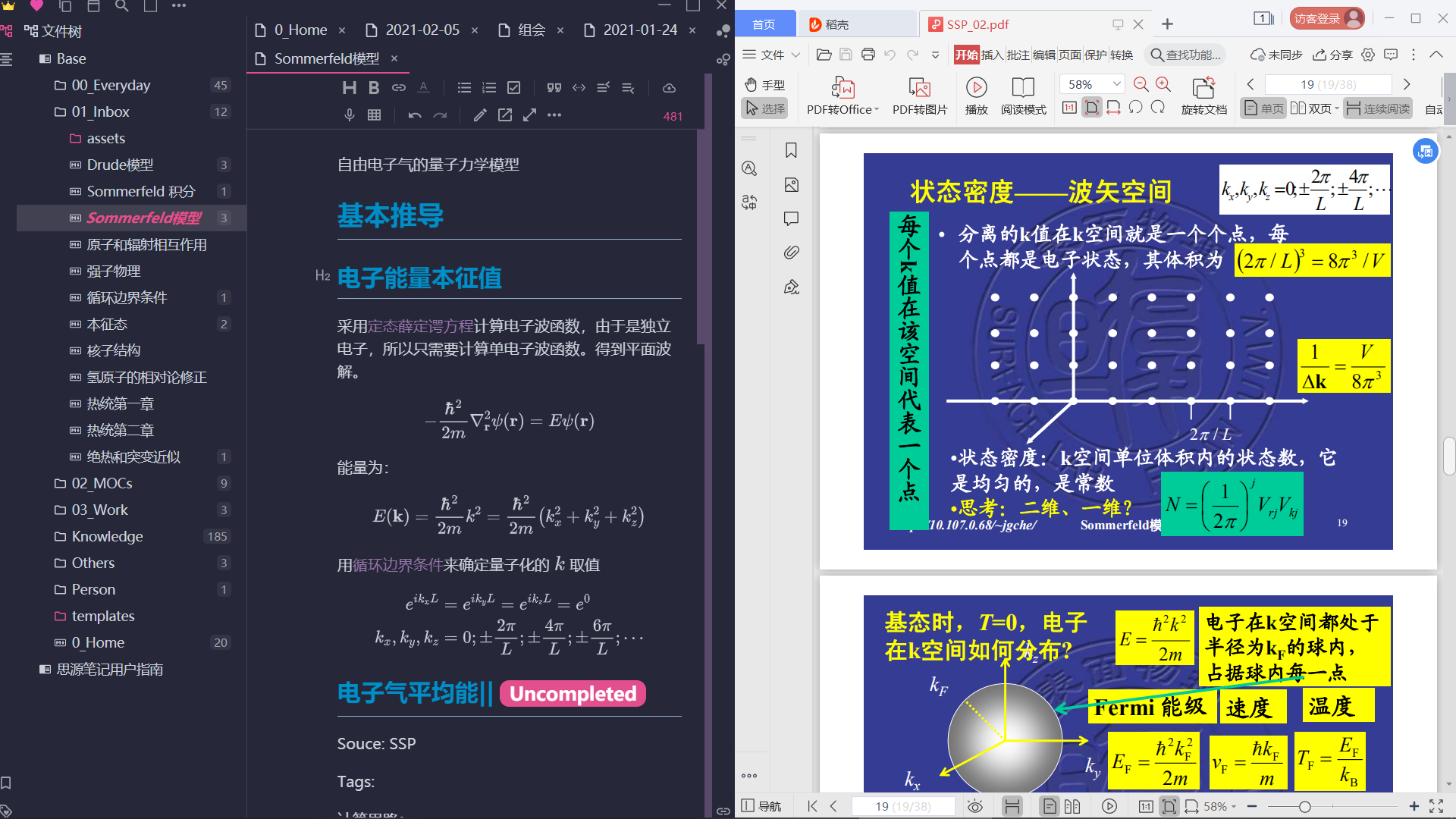Click the bold B formatting icon
The image size is (1456, 819).
click(x=374, y=88)
